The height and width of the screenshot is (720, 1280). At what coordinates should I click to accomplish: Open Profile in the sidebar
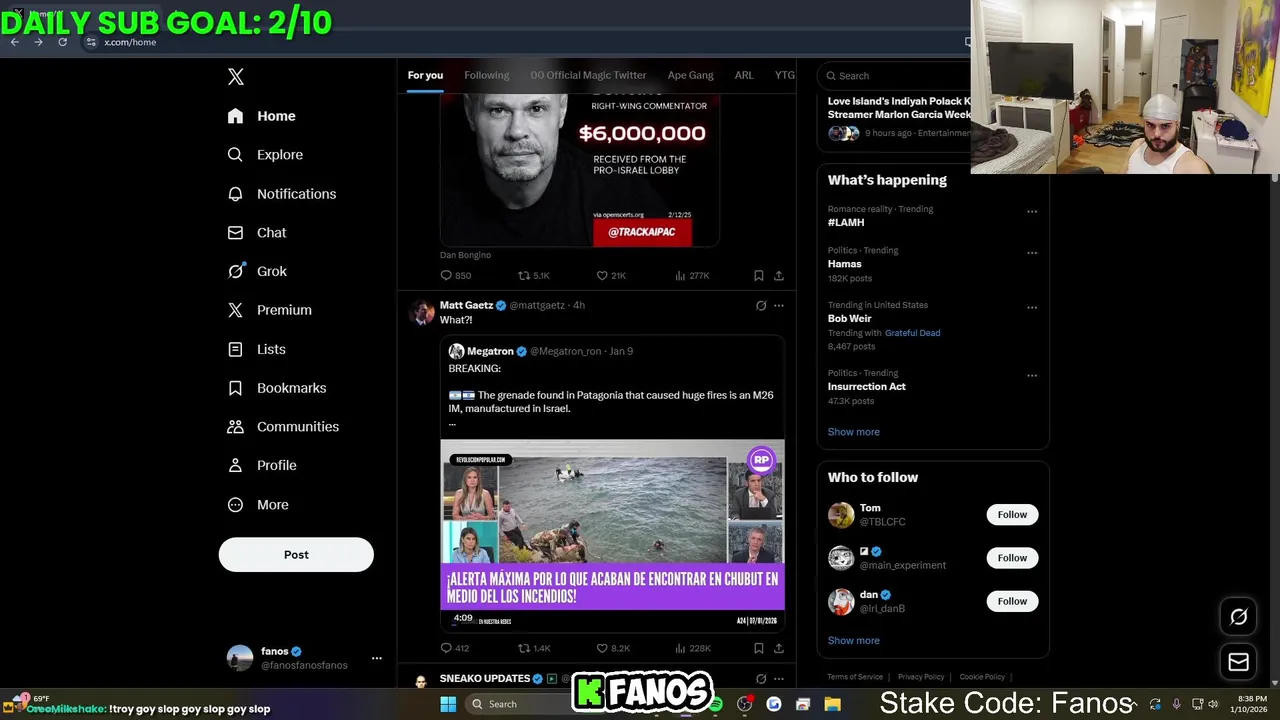point(262,465)
